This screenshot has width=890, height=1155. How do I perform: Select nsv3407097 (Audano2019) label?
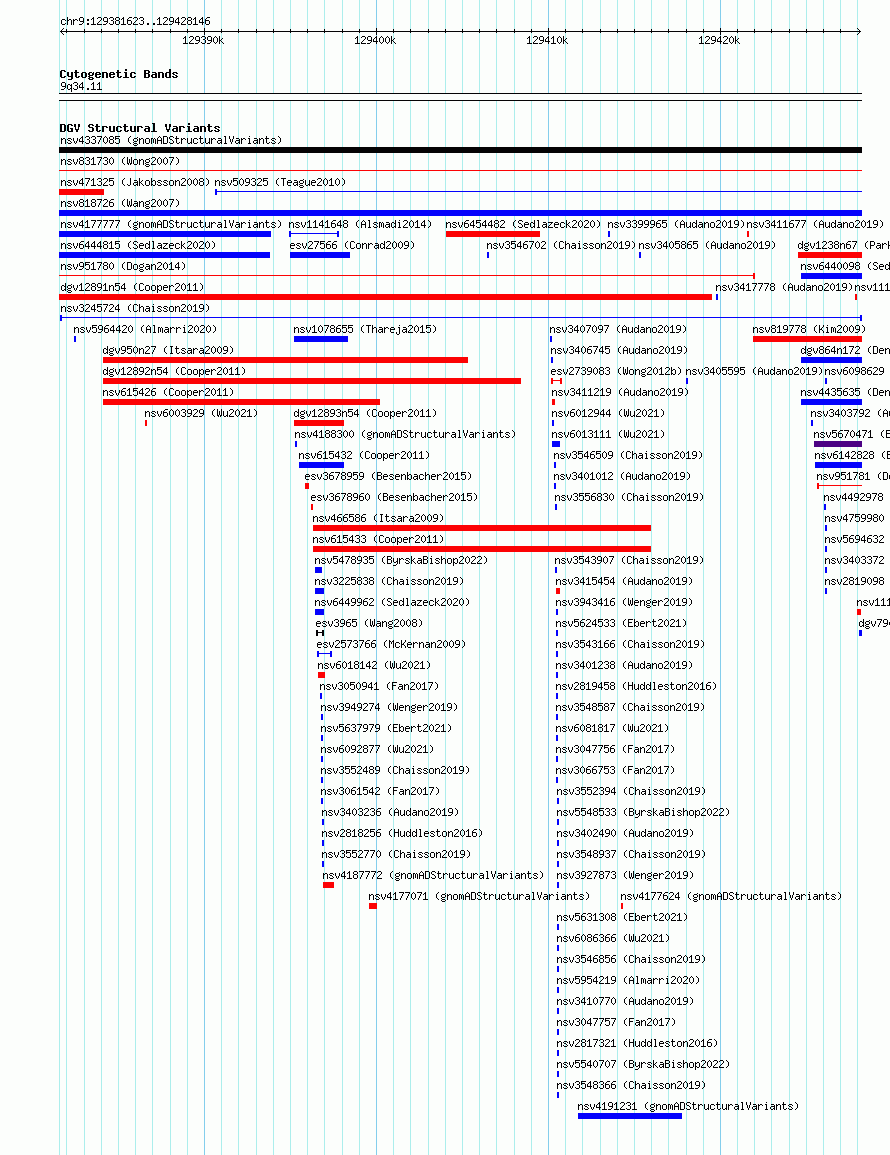[618, 329]
